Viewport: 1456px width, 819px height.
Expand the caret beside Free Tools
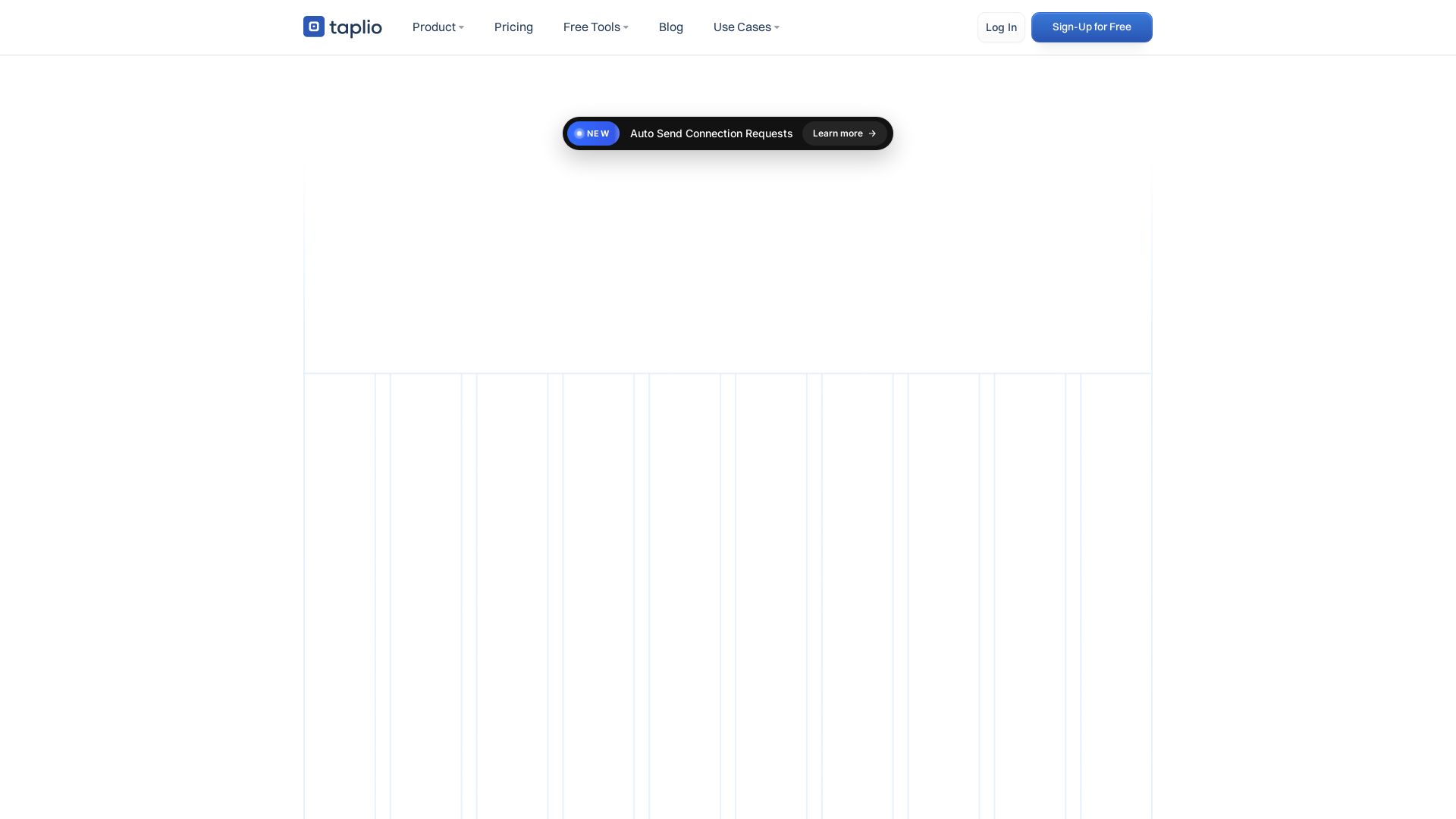pyautogui.click(x=626, y=28)
